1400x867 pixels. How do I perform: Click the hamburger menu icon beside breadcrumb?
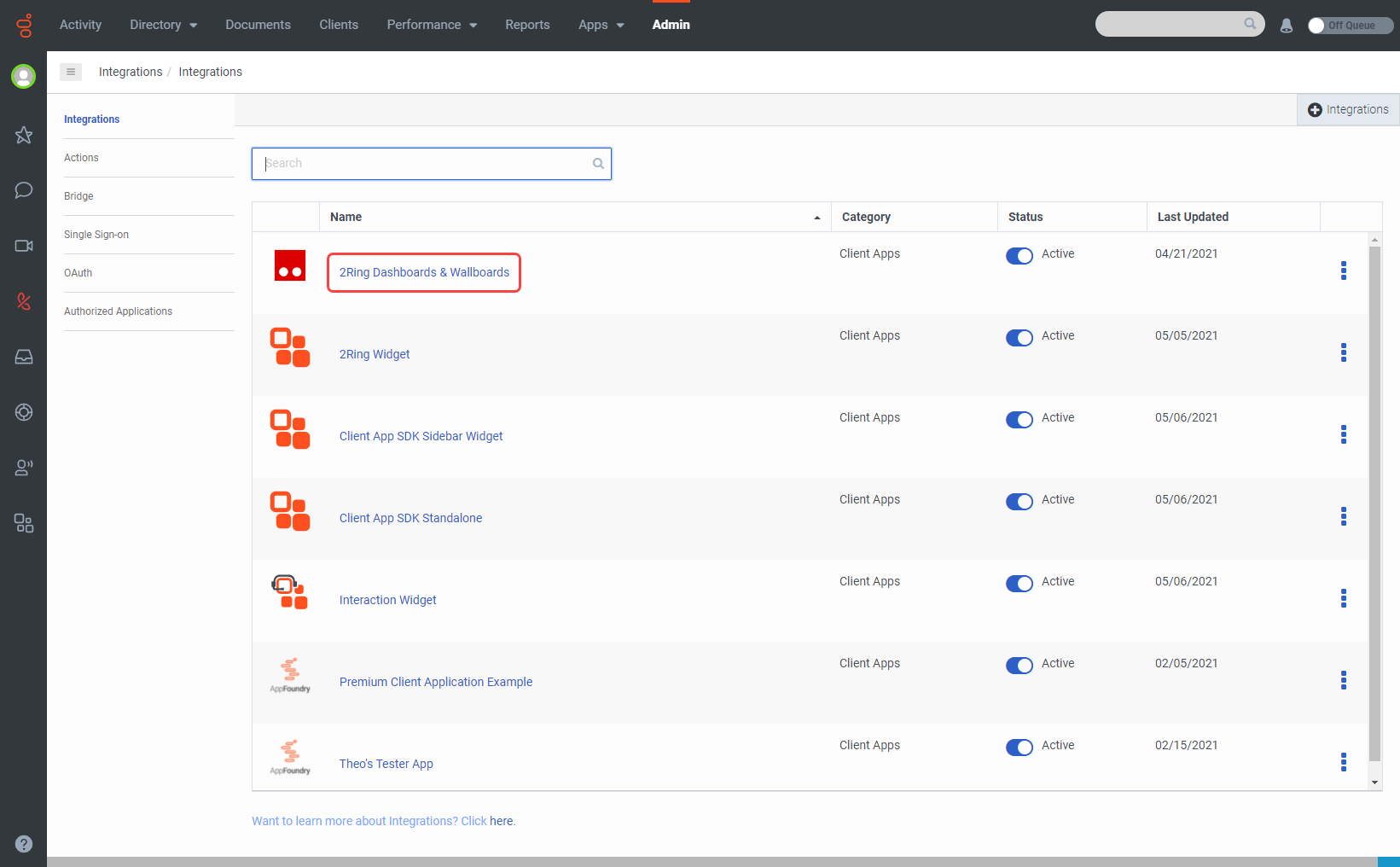click(x=71, y=72)
